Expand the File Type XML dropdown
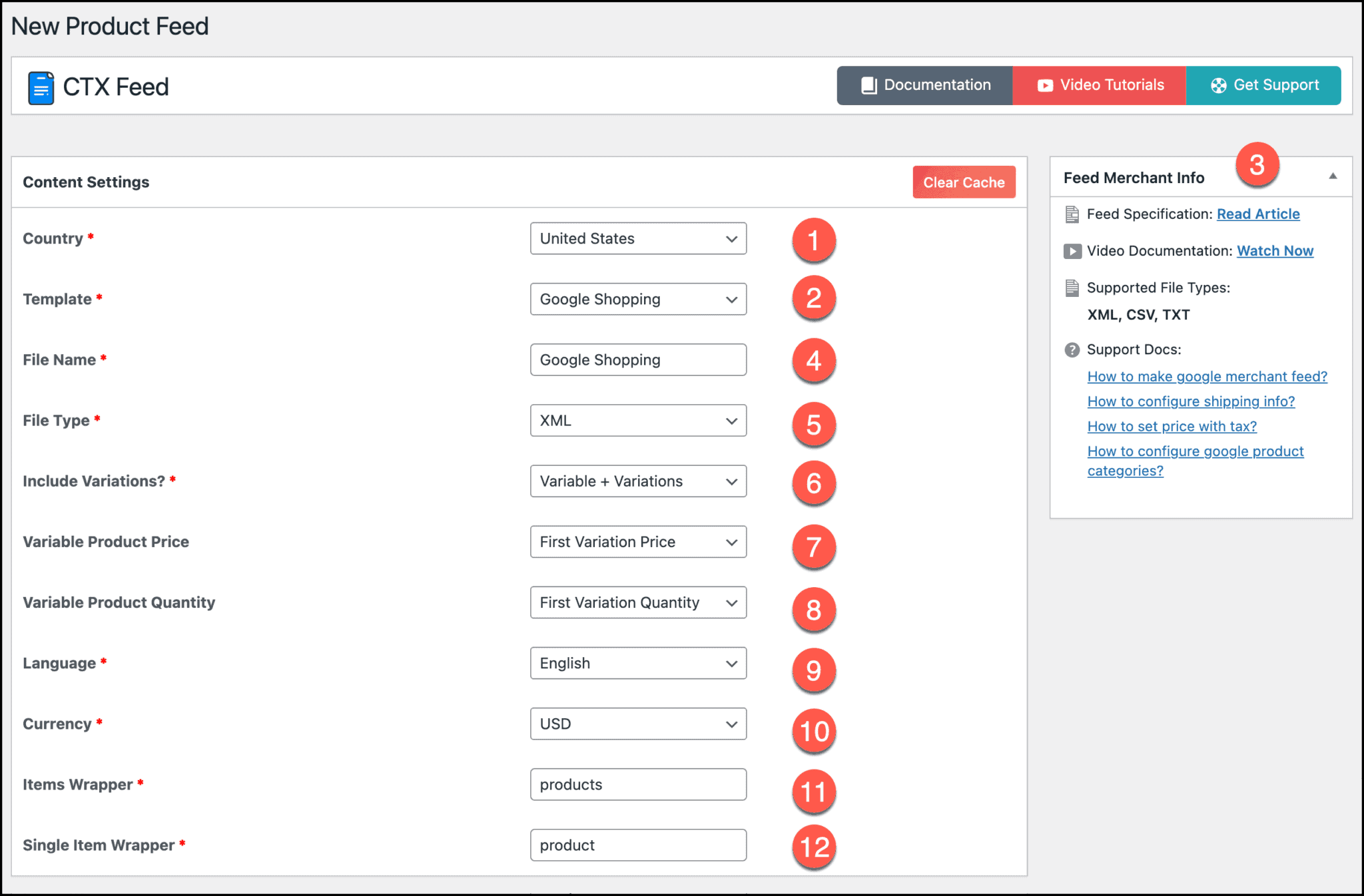 pos(637,420)
